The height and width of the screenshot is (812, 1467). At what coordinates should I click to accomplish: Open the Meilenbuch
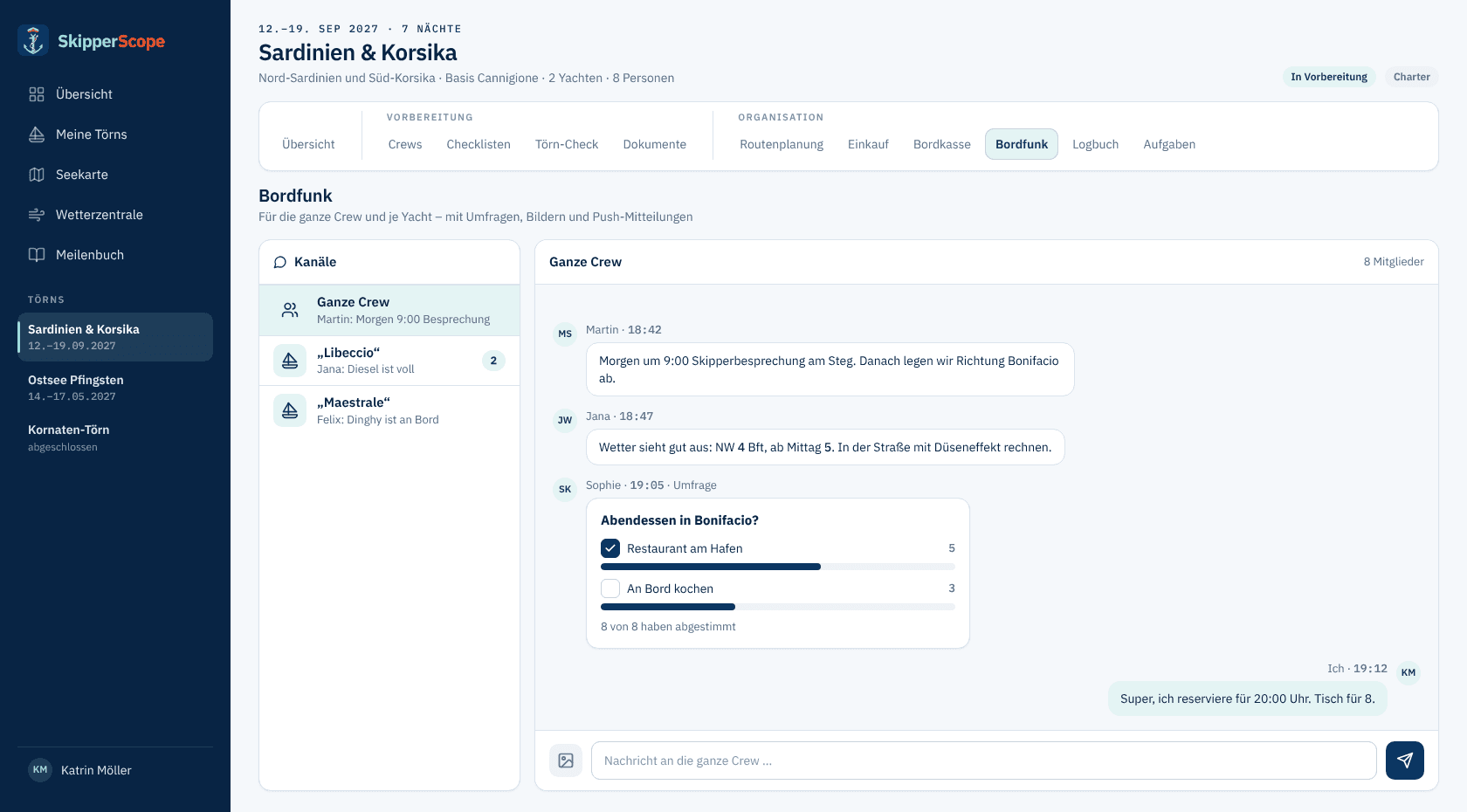tap(115, 255)
